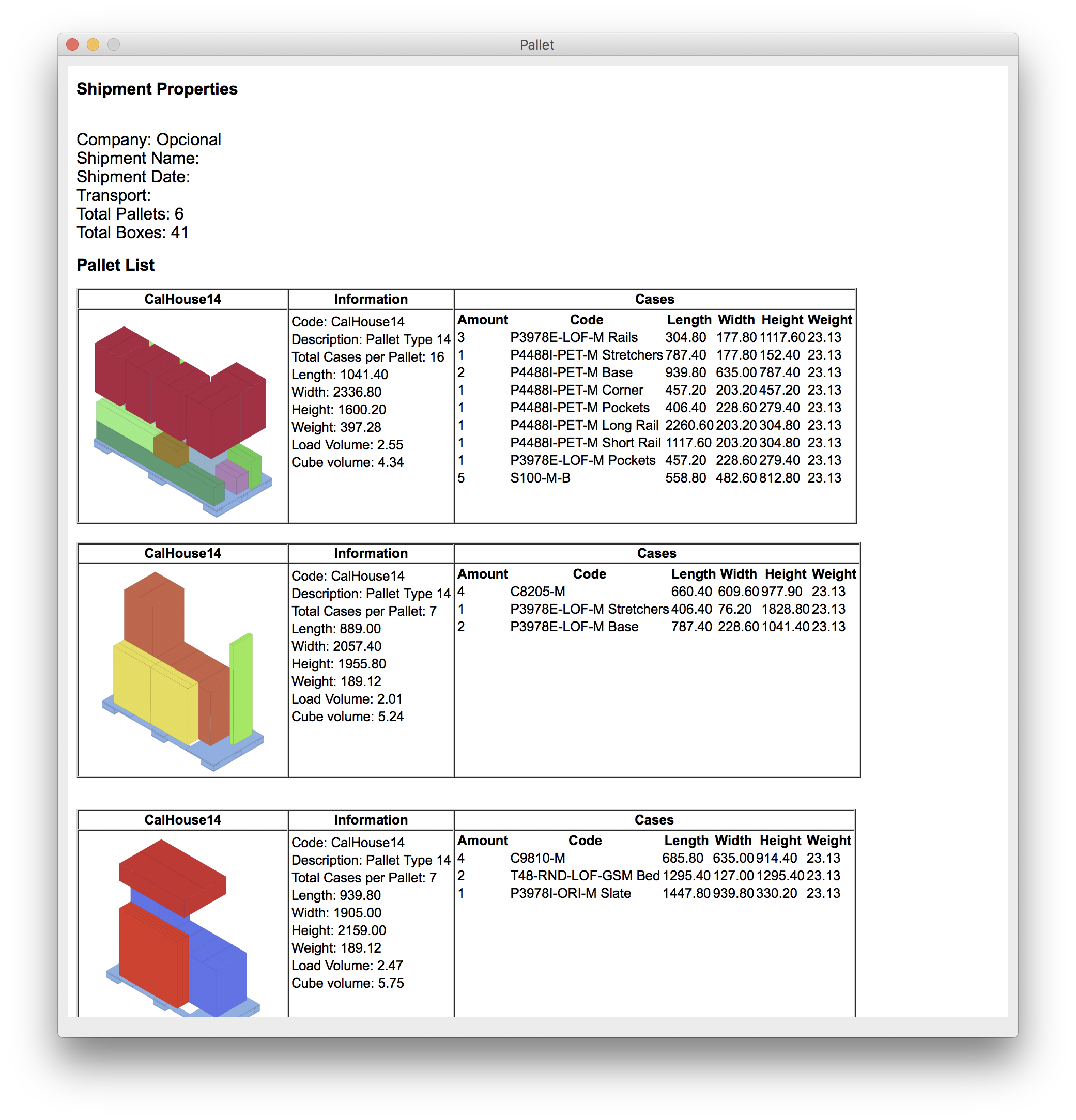Click the 'Shipment Properties' heading
This screenshot has width=1076, height=1120.
tap(157, 89)
